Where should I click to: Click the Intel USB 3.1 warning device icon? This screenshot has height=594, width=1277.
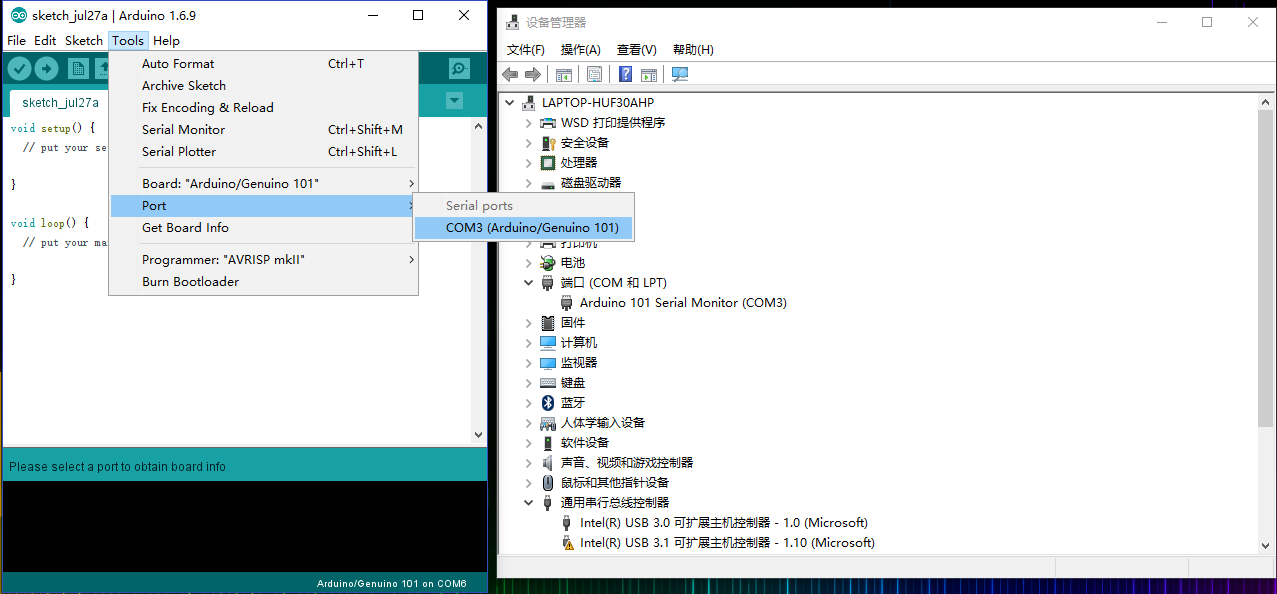(x=567, y=542)
